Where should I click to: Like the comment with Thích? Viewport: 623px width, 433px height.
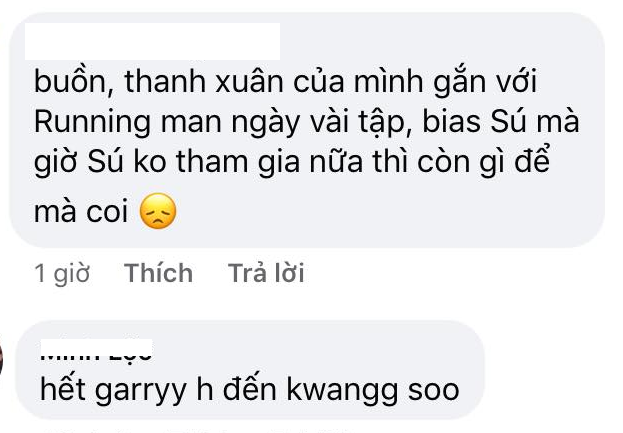[x=159, y=273]
